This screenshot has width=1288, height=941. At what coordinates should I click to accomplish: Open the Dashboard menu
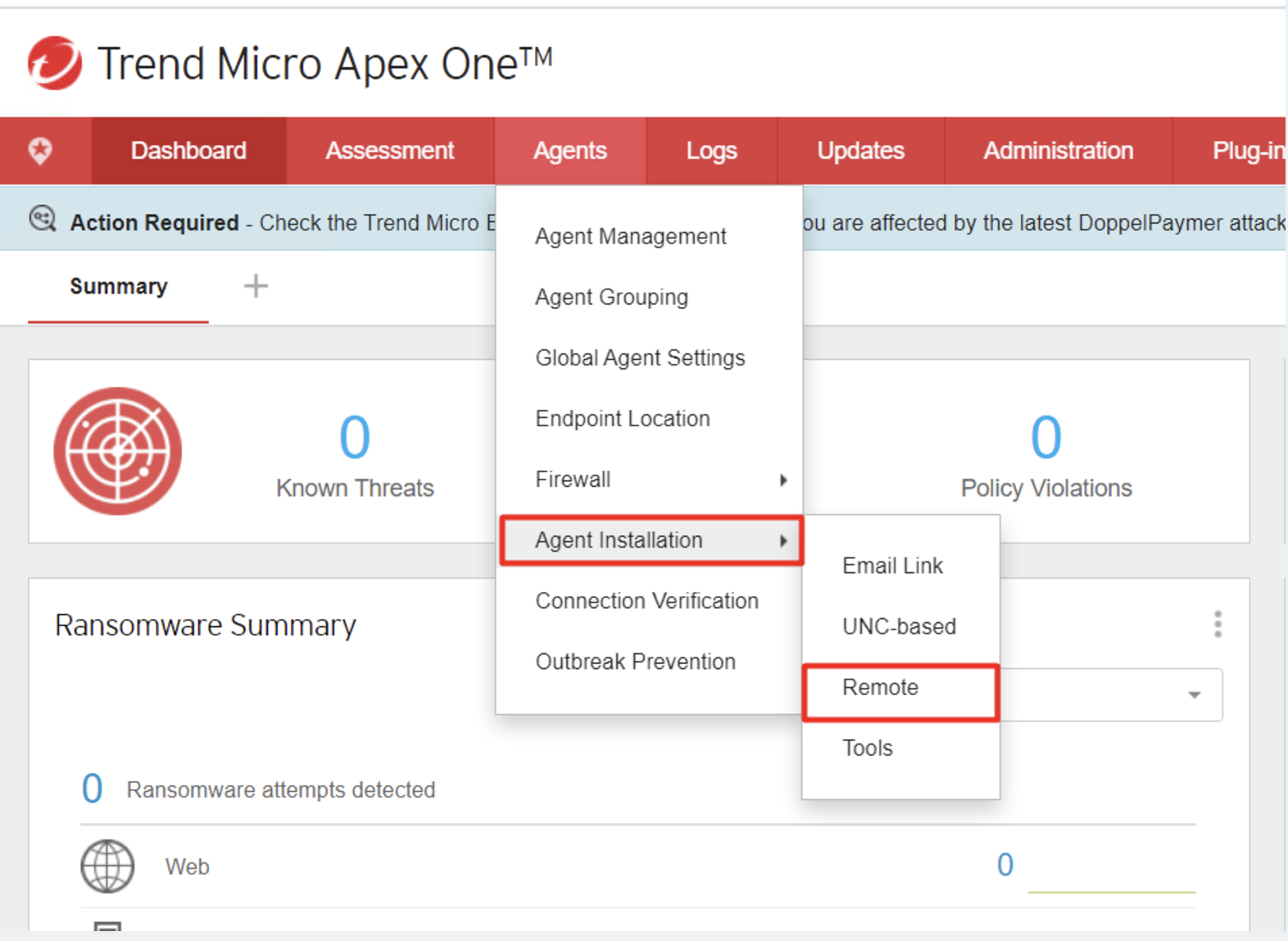188,151
